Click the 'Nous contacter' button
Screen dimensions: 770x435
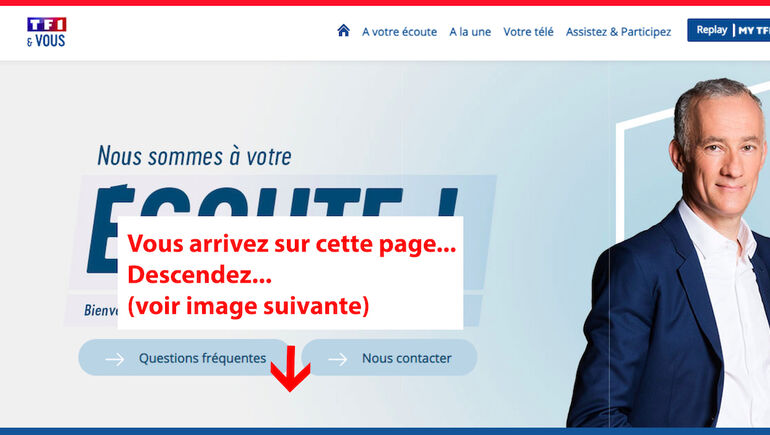point(389,357)
